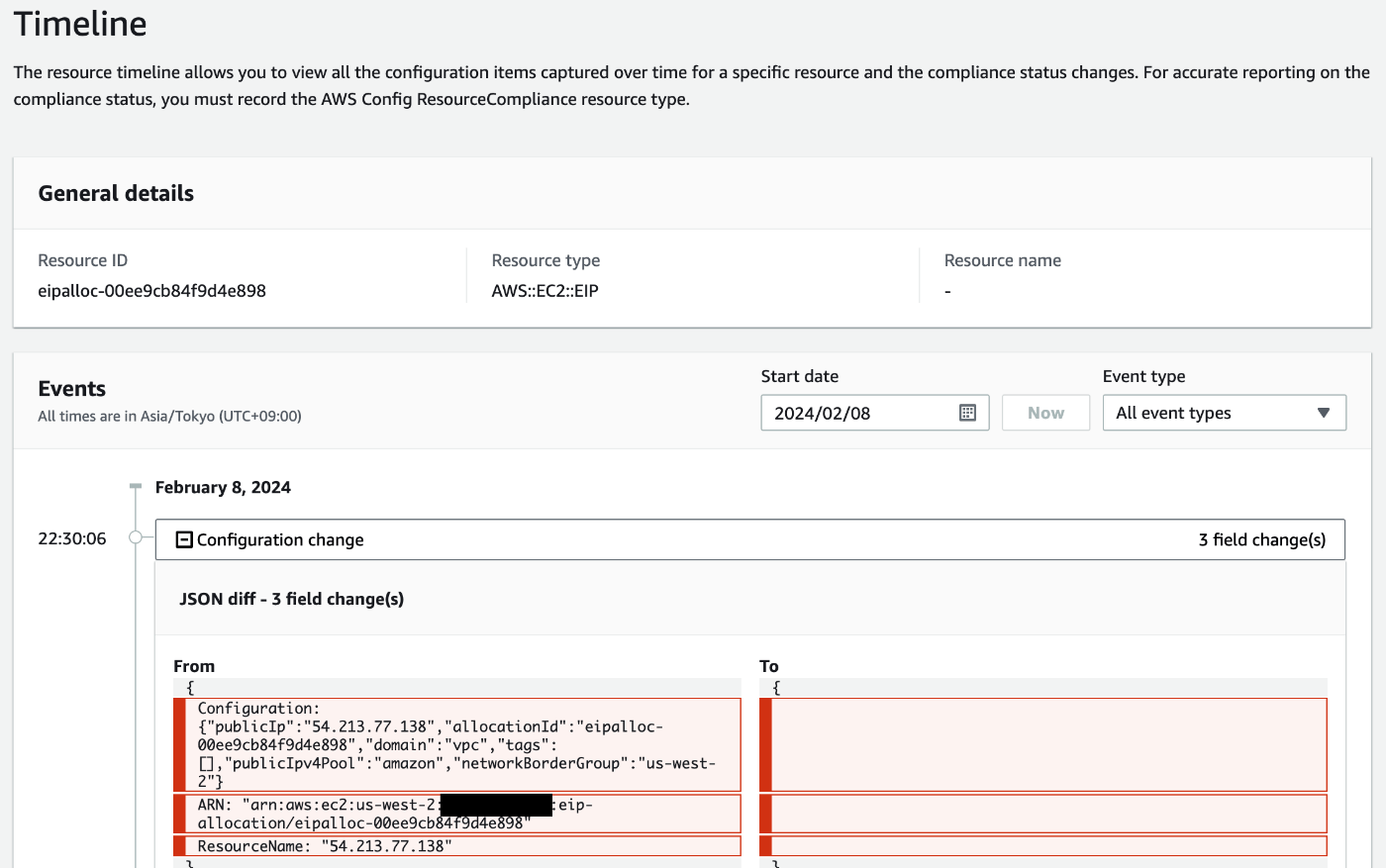
Task: Click the 22:30:06 timestamp
Action: [x=72, y=538]
